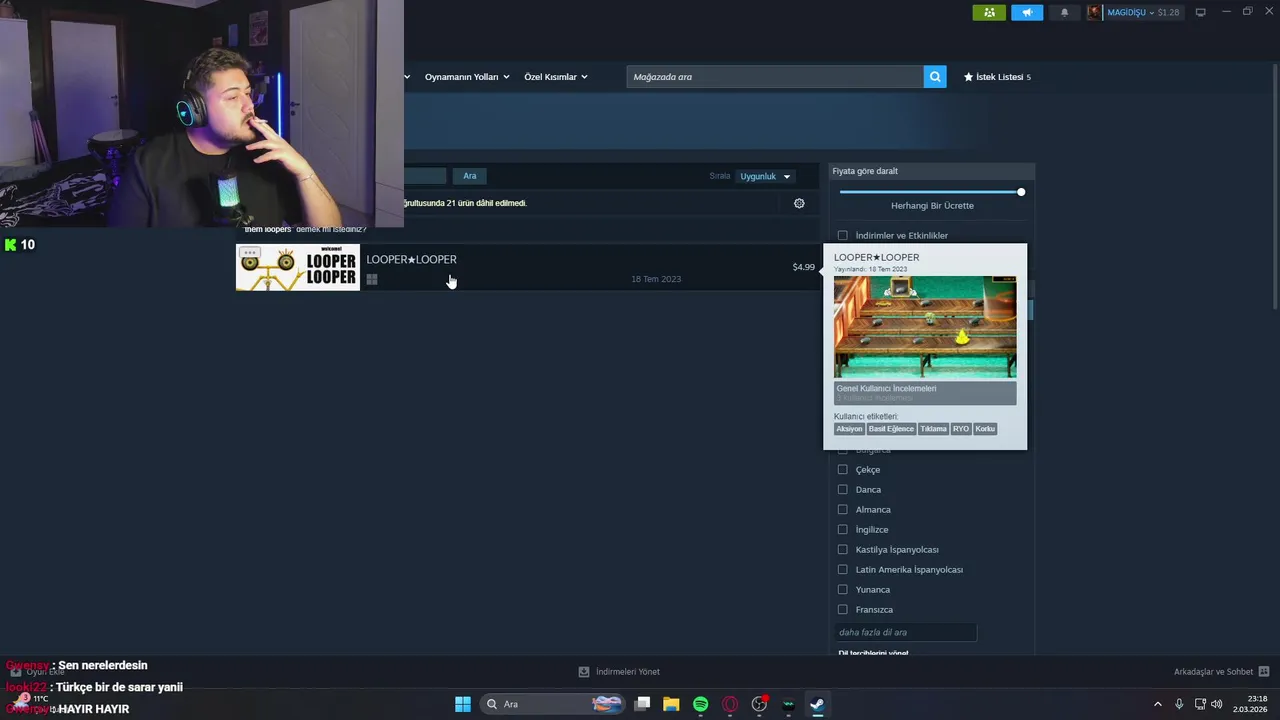
Task: Collapse the Fiyata göre daralt section
Action: (932, 171)
